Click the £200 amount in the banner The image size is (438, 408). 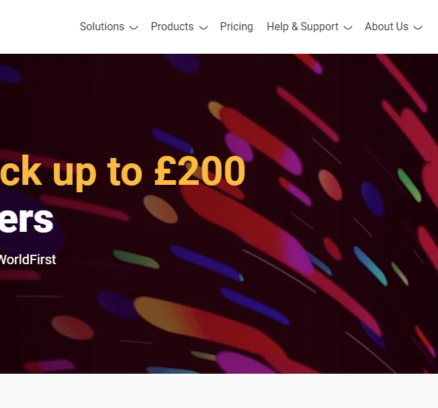(x=200, y=170)
